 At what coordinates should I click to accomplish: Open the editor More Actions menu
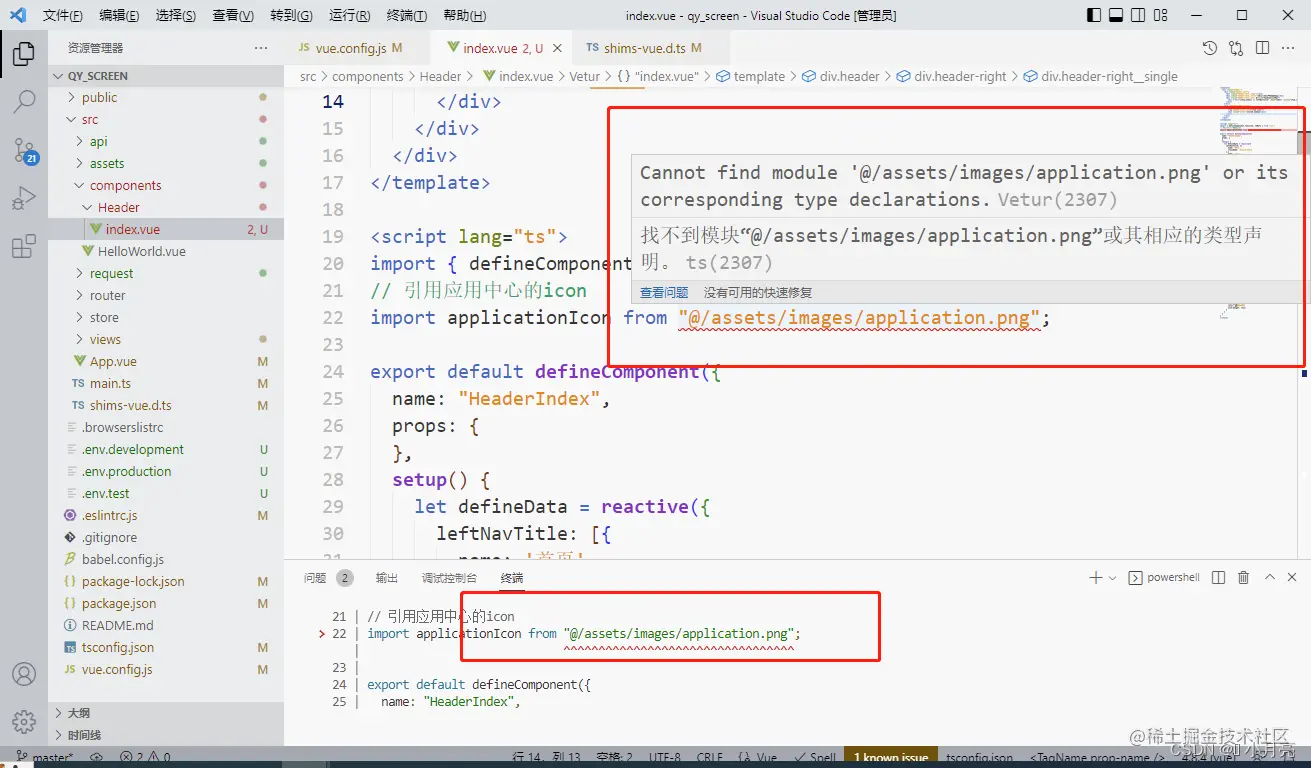[1289, 48]
